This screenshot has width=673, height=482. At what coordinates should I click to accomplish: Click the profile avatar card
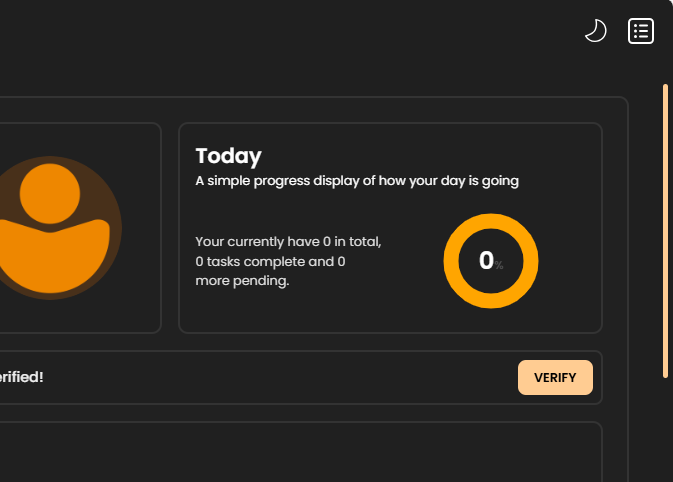(x=79, y=228)
